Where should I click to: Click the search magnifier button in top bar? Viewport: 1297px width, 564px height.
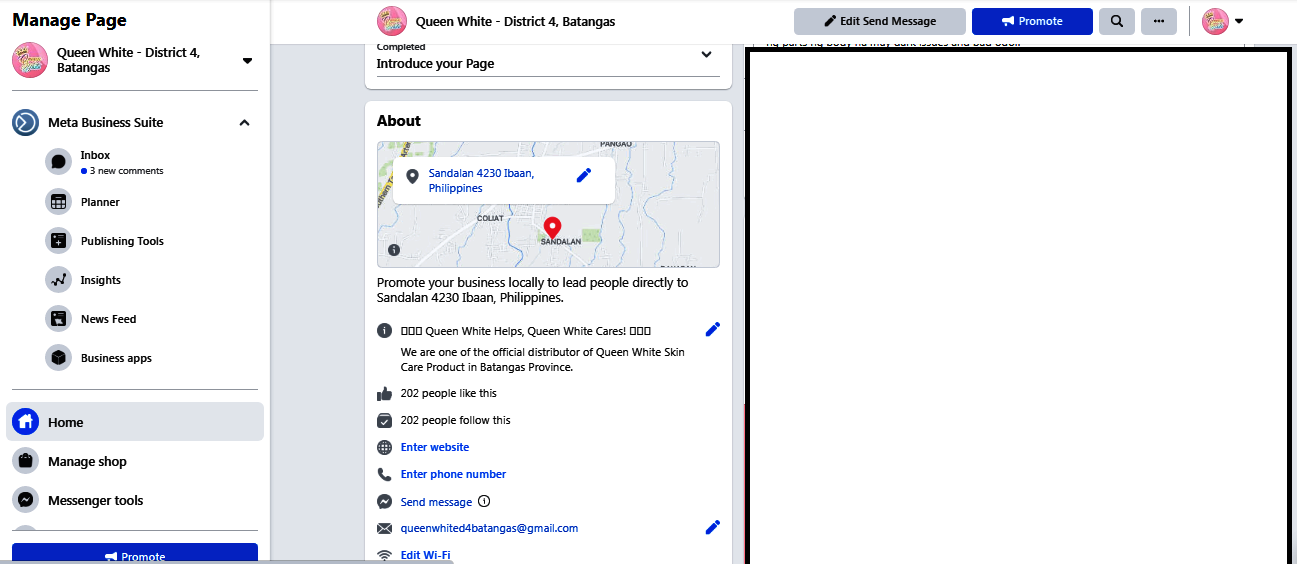click(1117, 21)
